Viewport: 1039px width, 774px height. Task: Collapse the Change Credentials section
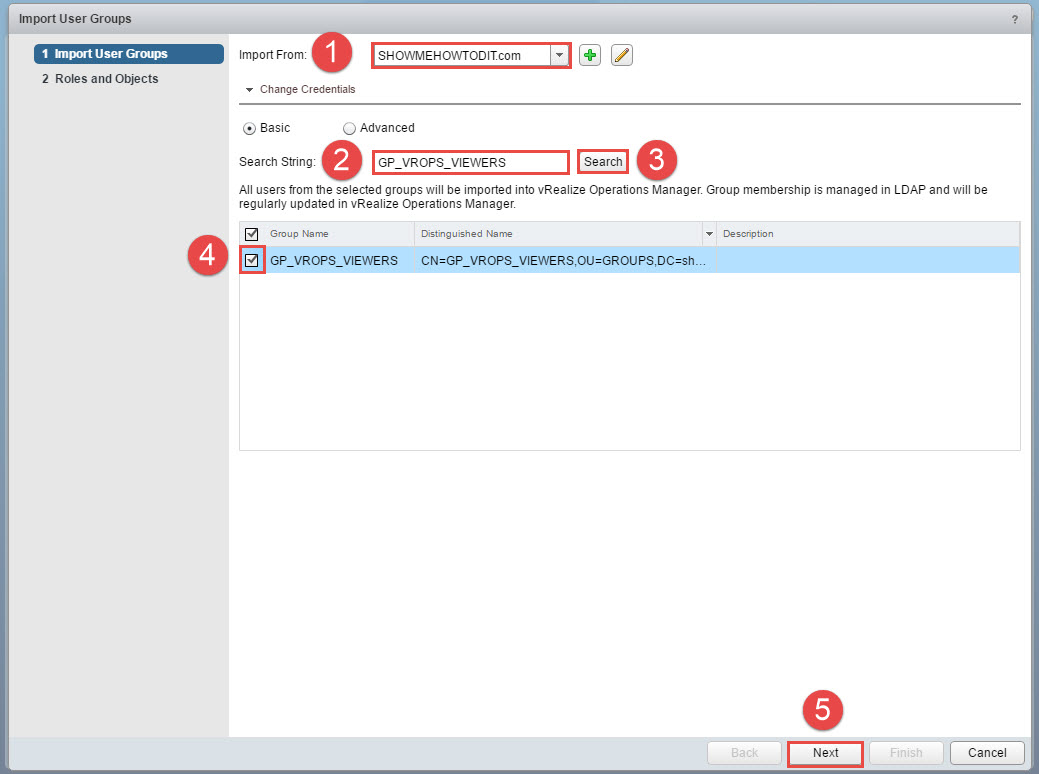coord(250,89)
